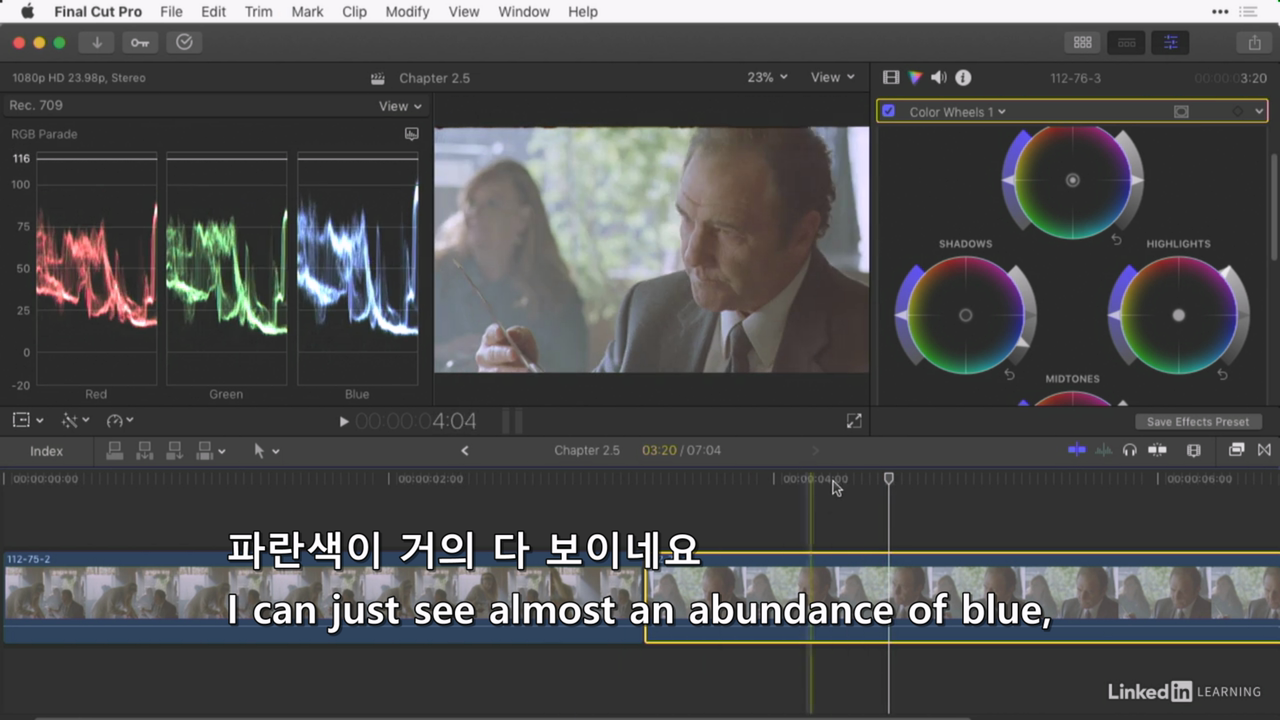The image size is (1280, 720).
Task: Open timeline clip appearance filmstrip icon
Action: pyautogui.click(x=1193, y=450)
